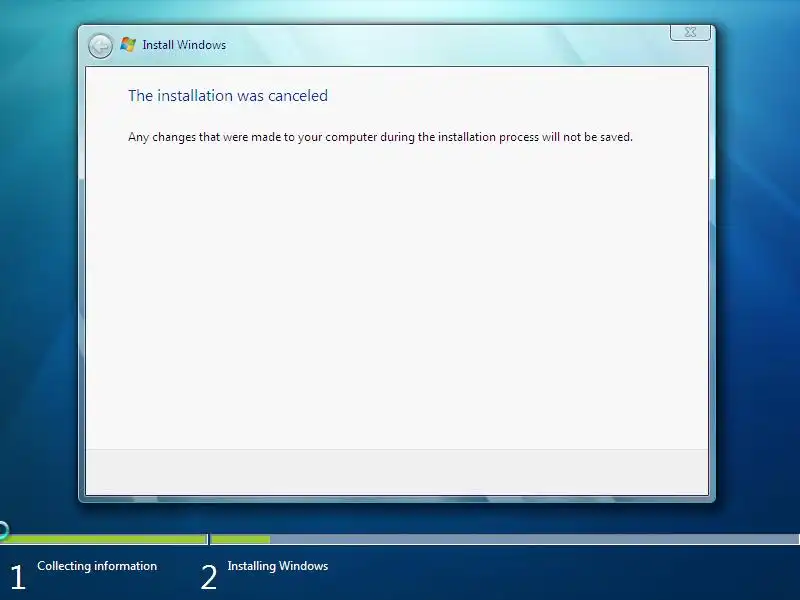Click the Collecting information green progress bar
800x600 pixels.
click(x=104, y=539)
